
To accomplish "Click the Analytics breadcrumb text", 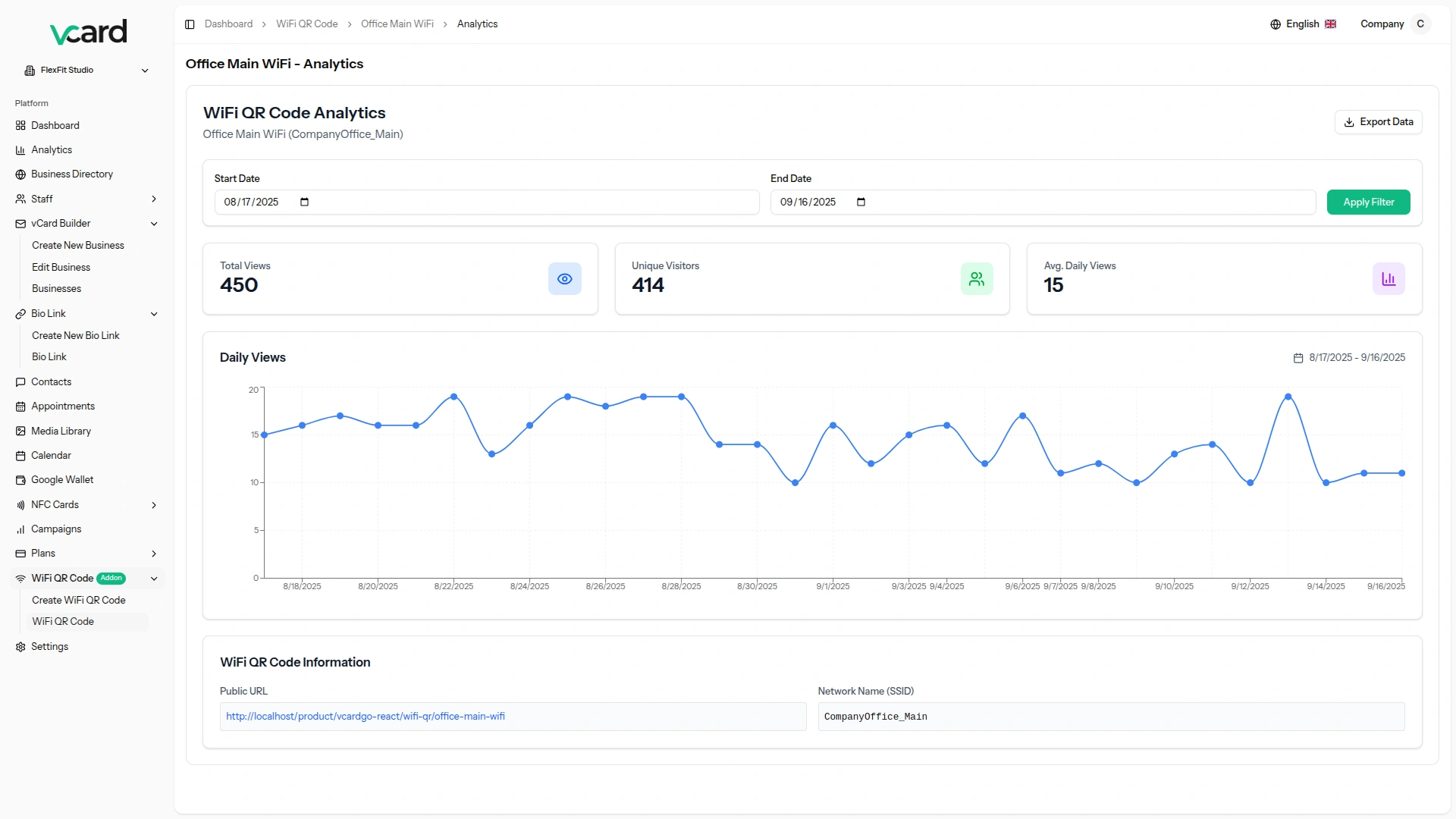I will coord(477,24).
